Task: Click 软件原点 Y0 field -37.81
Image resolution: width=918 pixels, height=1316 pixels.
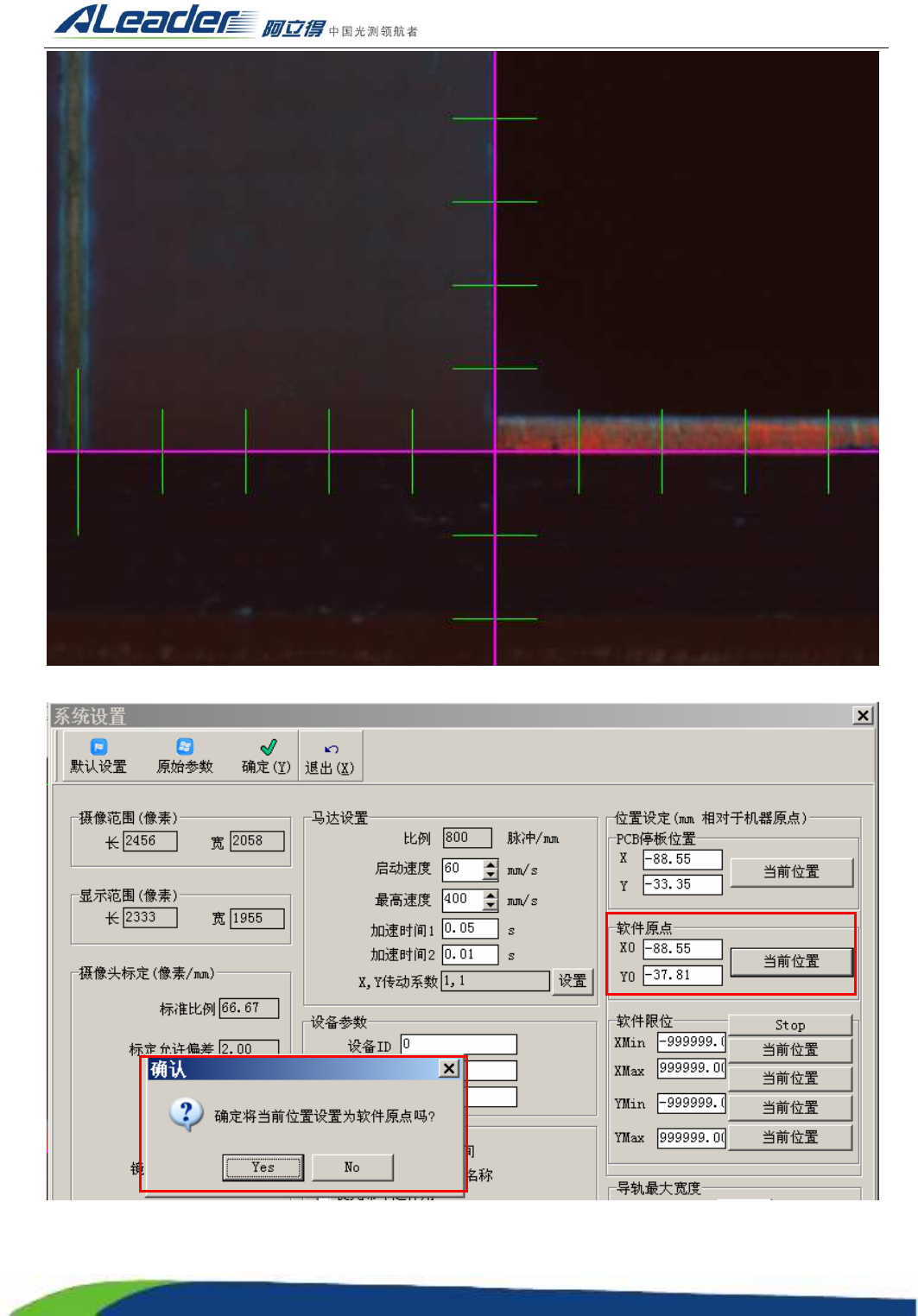Action: pos(682,975)
